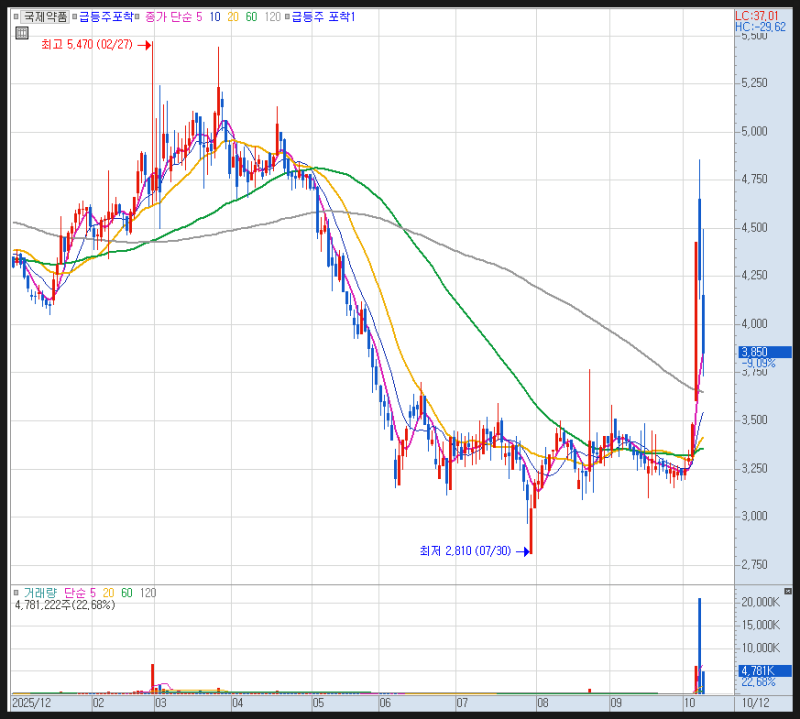Open the data table grid icon
The image size is (800, 719).
coord(21,33)
